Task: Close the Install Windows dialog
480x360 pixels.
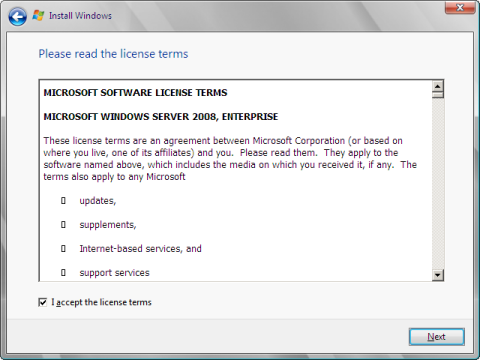Action: tap(460, 7)
